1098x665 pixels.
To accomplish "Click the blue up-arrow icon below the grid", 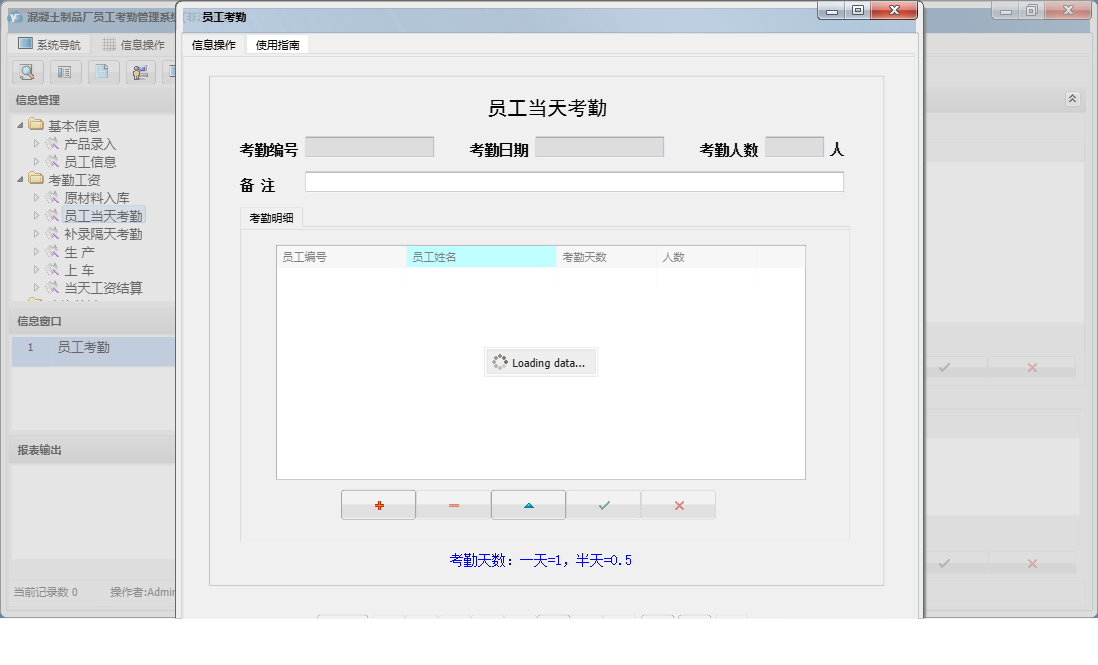I will coord(528,505).
